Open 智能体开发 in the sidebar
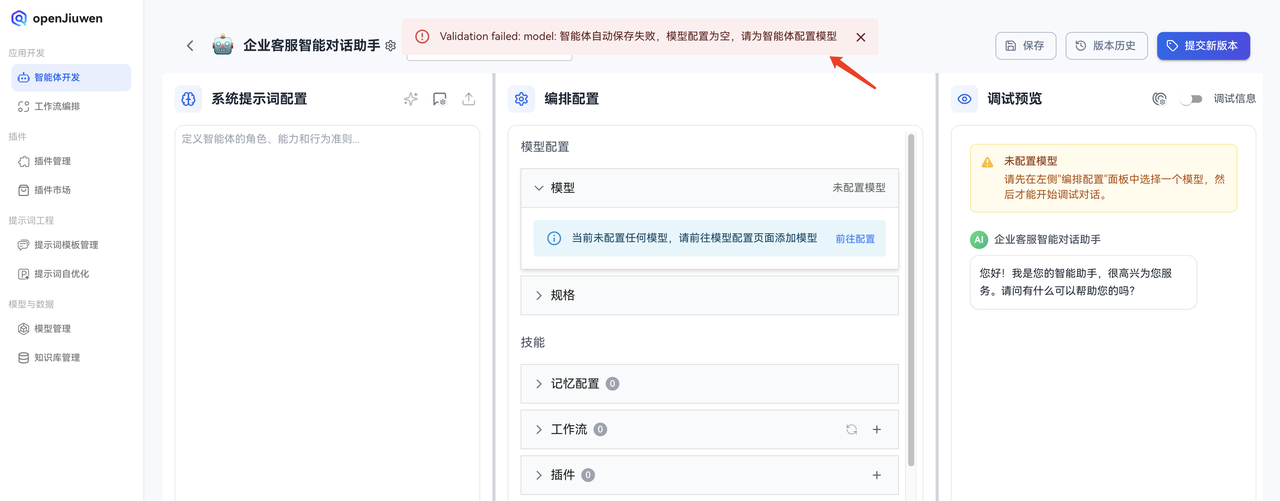Screen dimensions: 1280x501 point(71,77)
